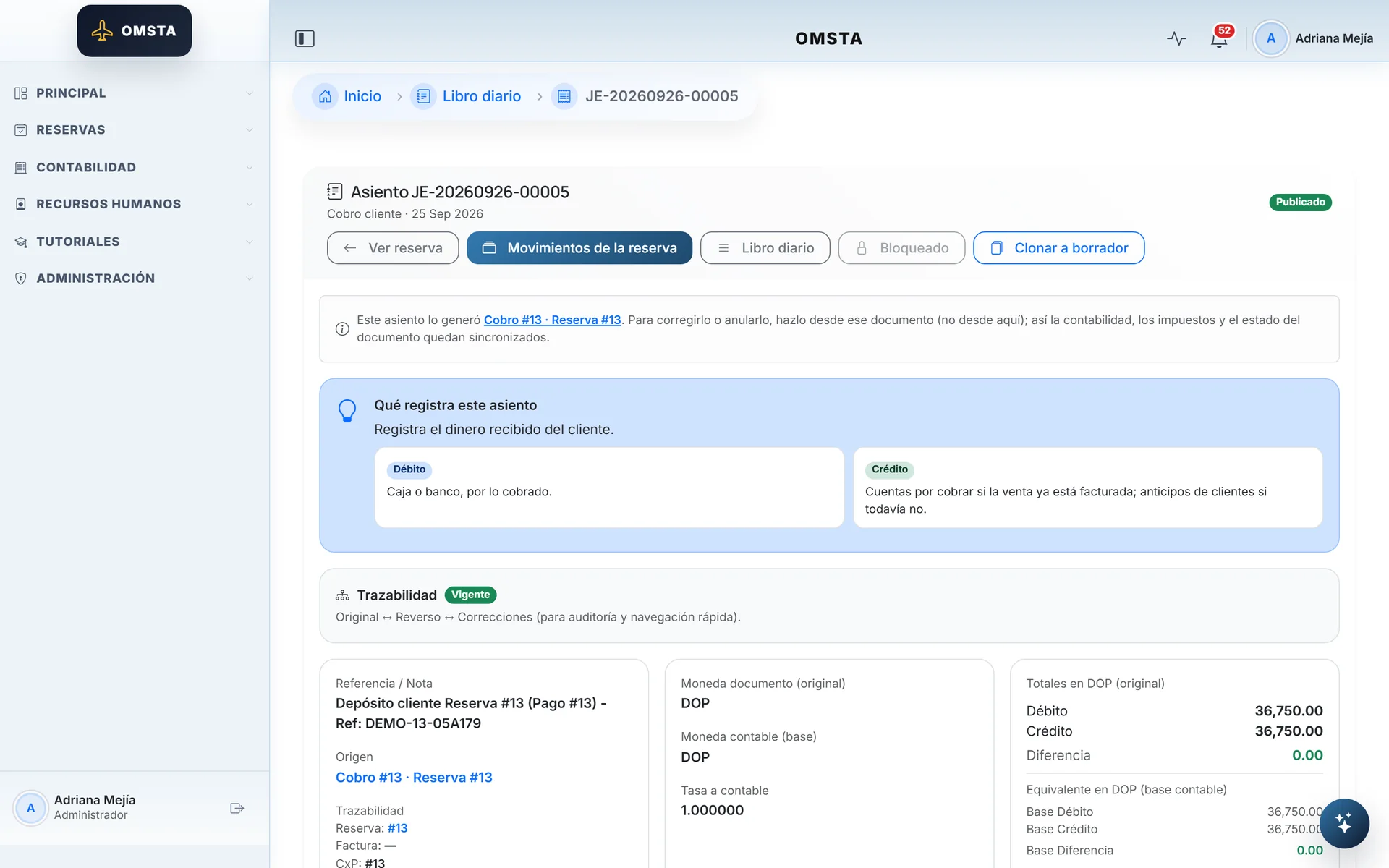Image resolution: width=1389 pixels, height=868 pixels.
Task: Click the Vigente badge
Action: tap(470, 595)
